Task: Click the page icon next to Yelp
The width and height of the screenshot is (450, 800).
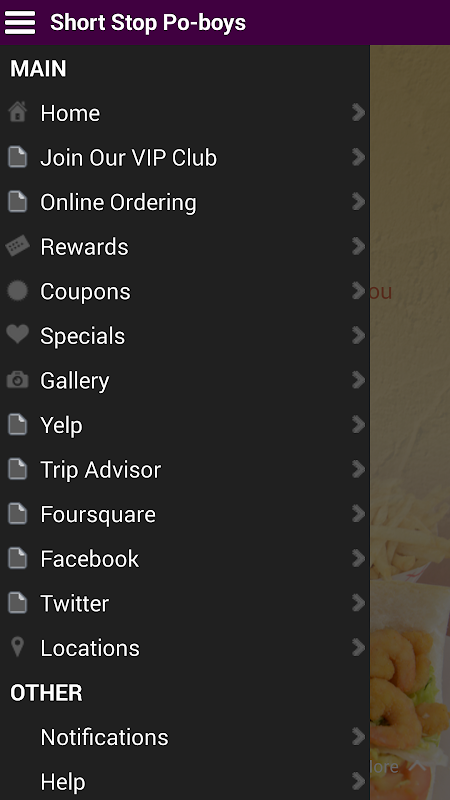Action: click(17, 424)
